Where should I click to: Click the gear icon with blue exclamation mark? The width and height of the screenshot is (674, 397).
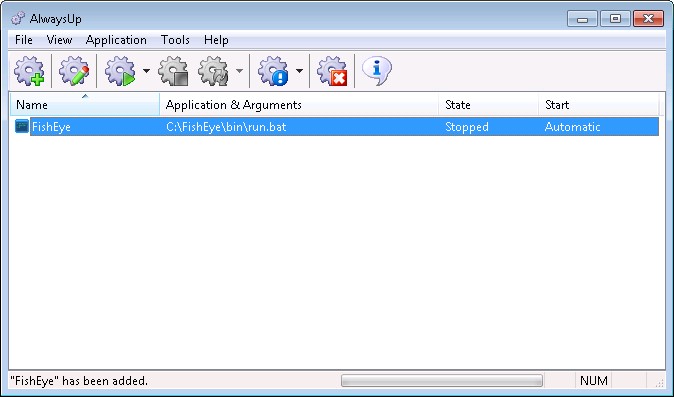click(273, 70)
